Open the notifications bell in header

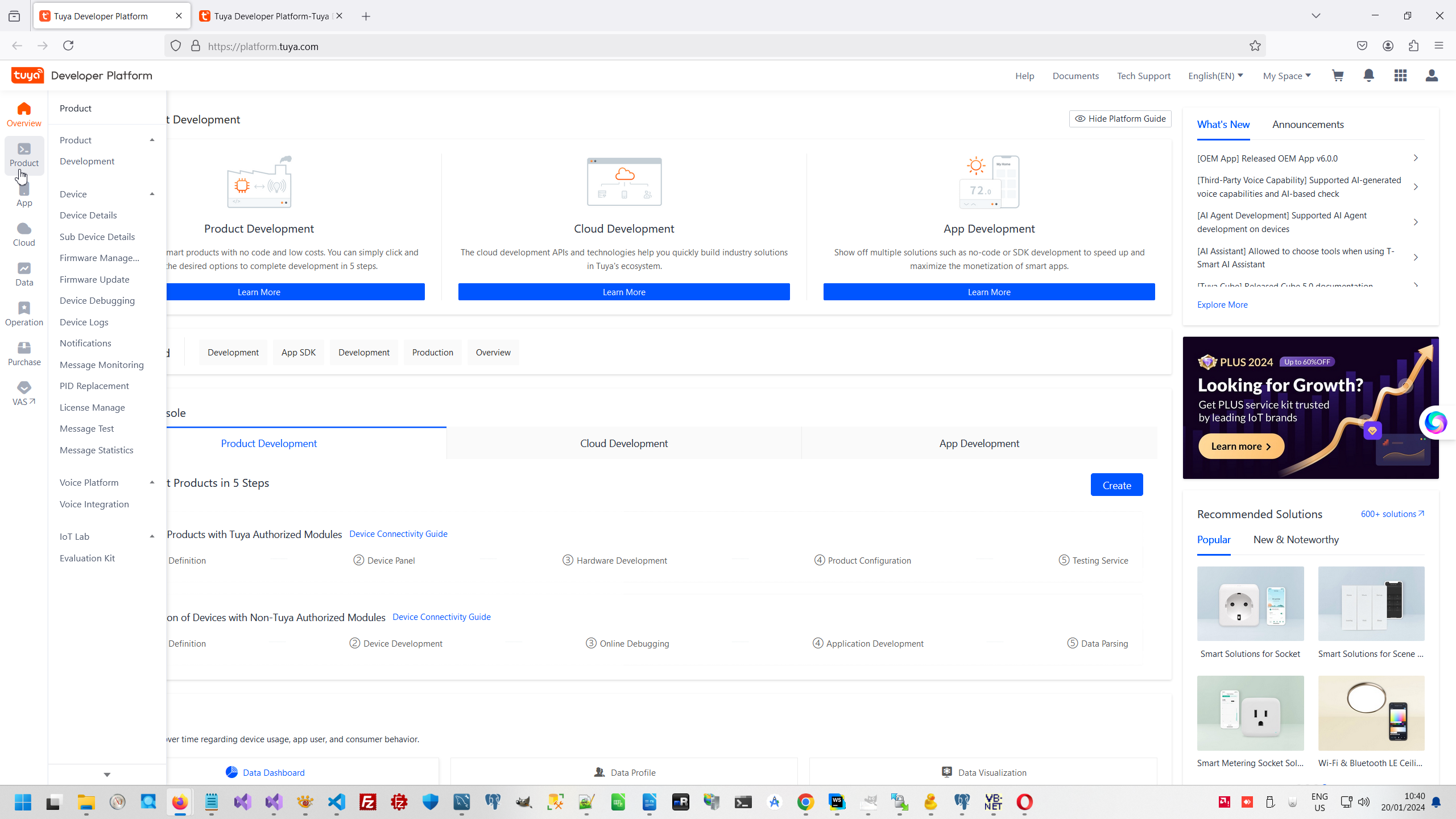pos(1369,76)
